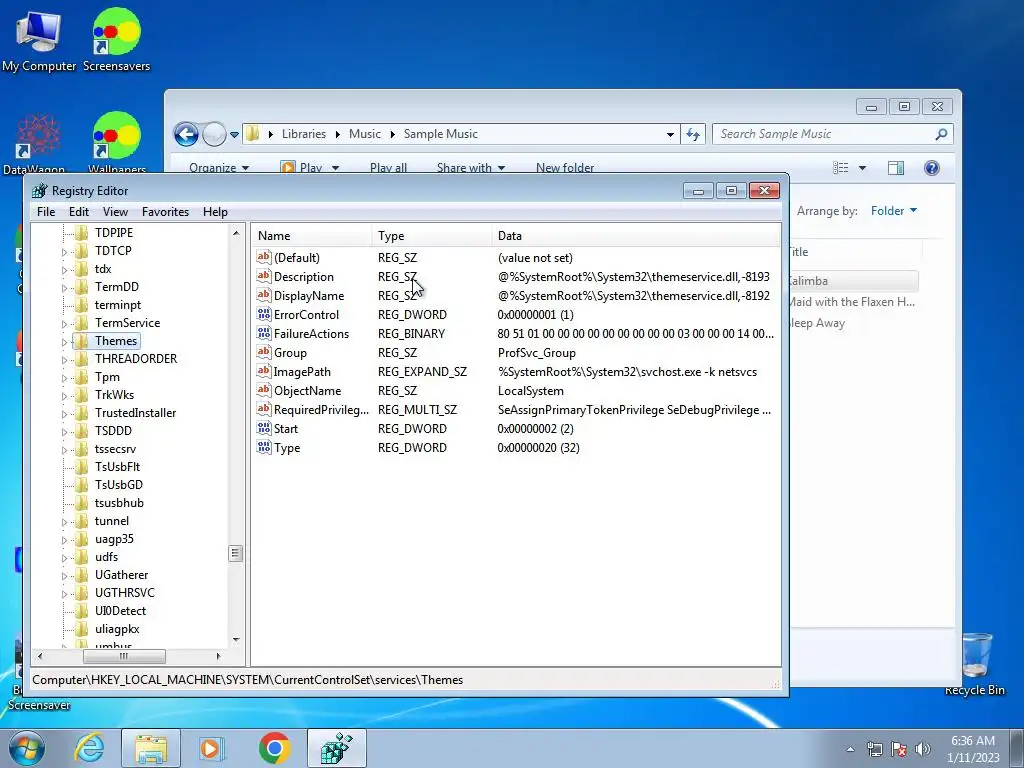Expand the TrustedInstaller registry key
The width and height of the screenshot is (1024, 768).
[x=64, y=414]
